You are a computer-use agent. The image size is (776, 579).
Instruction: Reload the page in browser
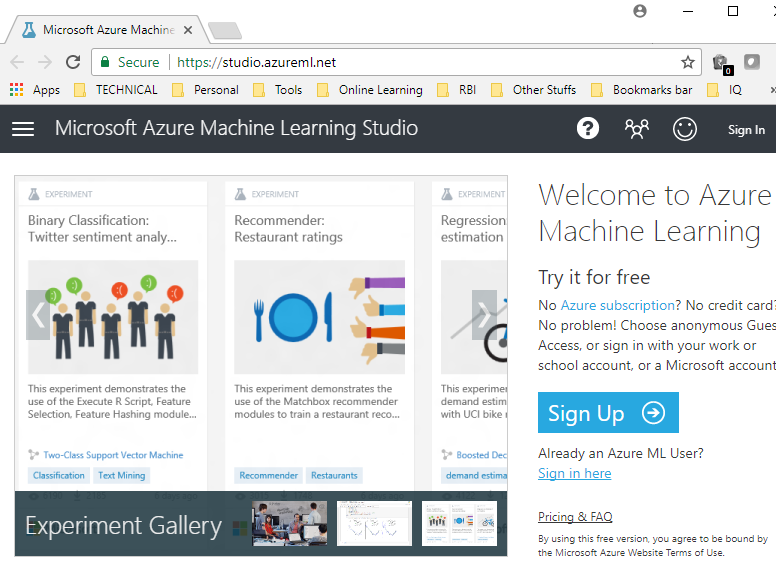73,62
